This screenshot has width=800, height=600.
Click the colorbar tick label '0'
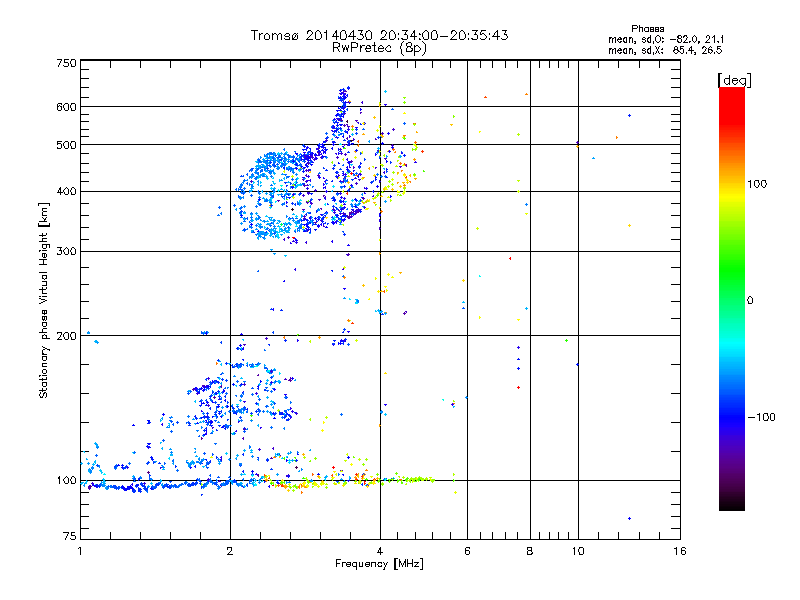coord(750,301)
